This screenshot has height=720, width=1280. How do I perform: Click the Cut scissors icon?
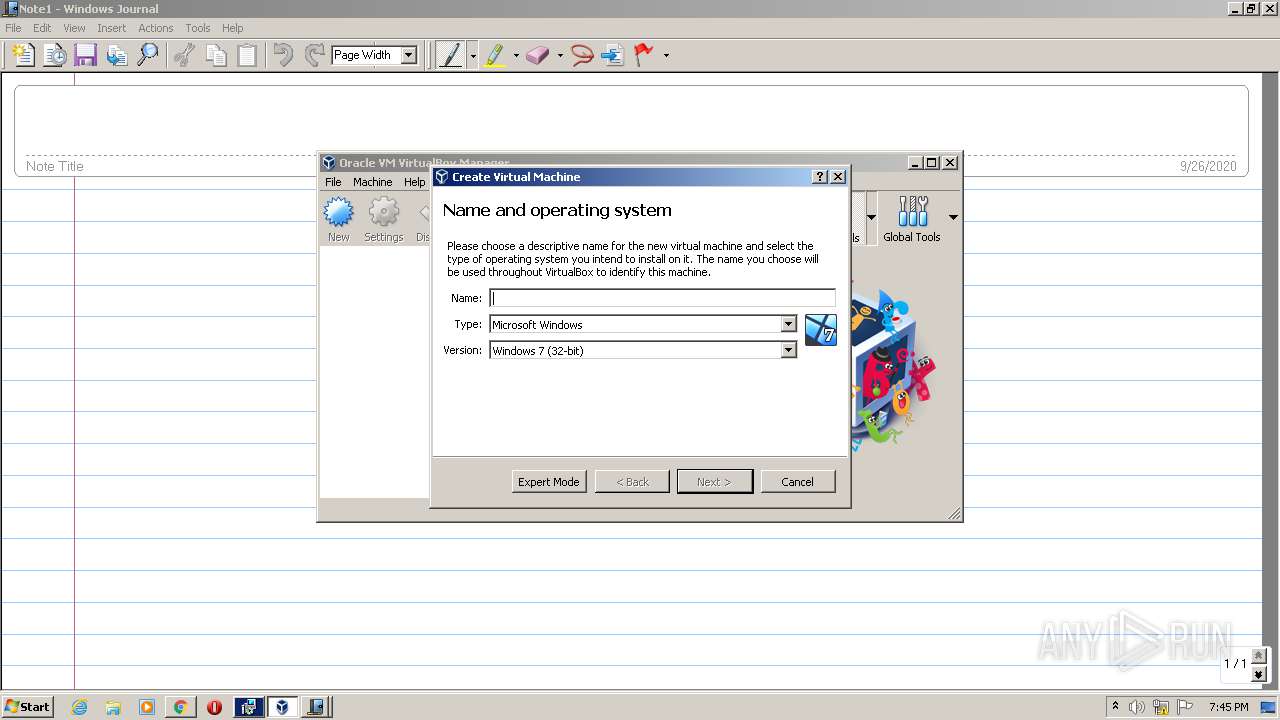pyautogui.click(x=184, y=55)
